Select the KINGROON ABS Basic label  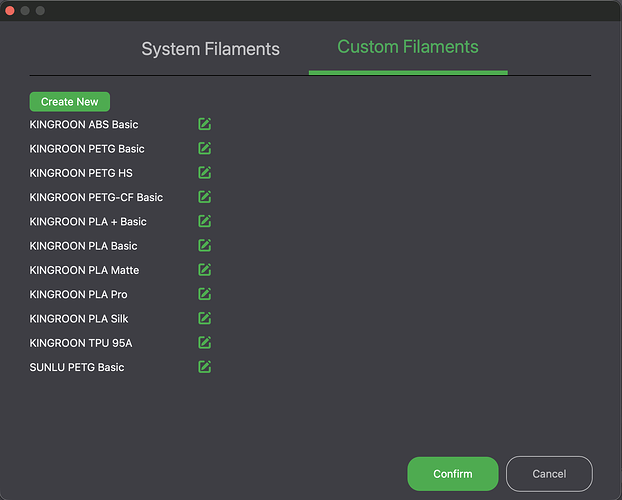pyautogui.click(x=84, y=125)
